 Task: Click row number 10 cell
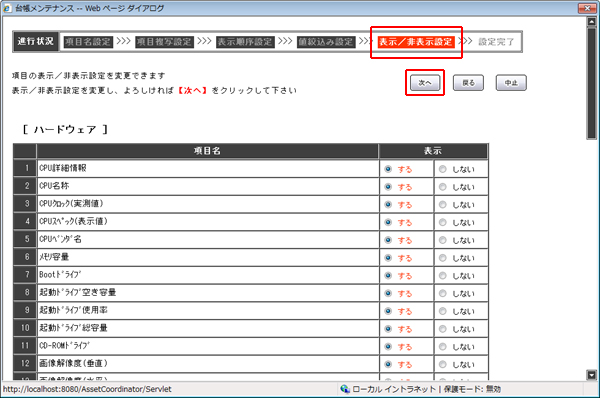pos(25,328)
